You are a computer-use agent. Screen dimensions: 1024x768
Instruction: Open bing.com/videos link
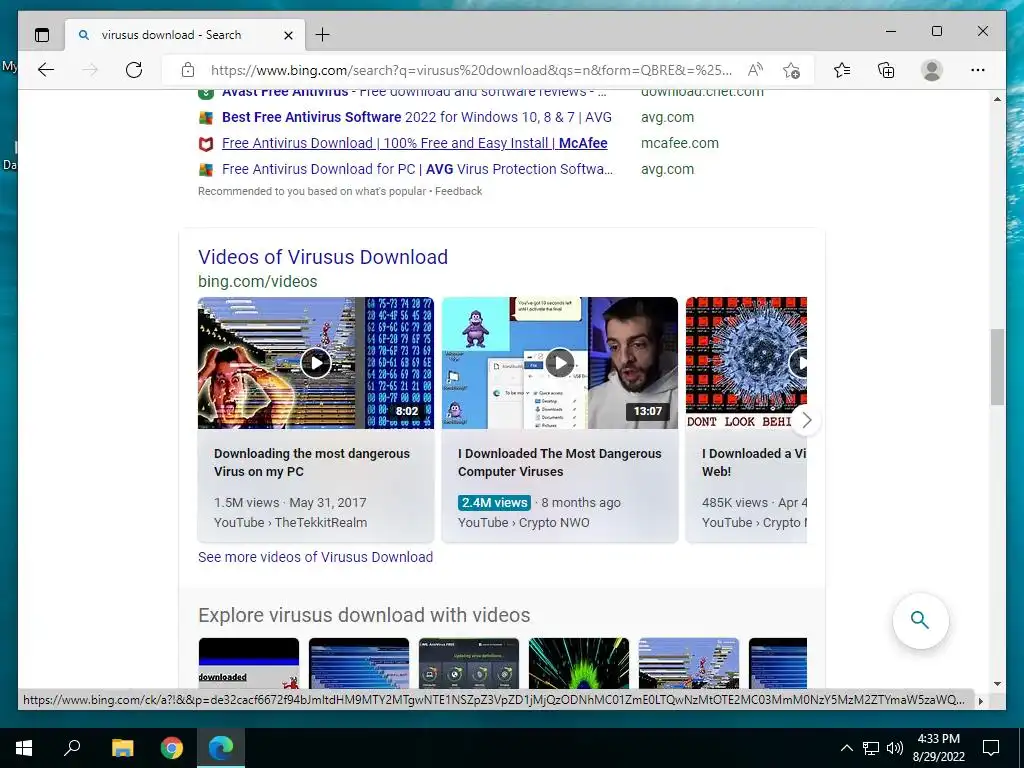257,281
